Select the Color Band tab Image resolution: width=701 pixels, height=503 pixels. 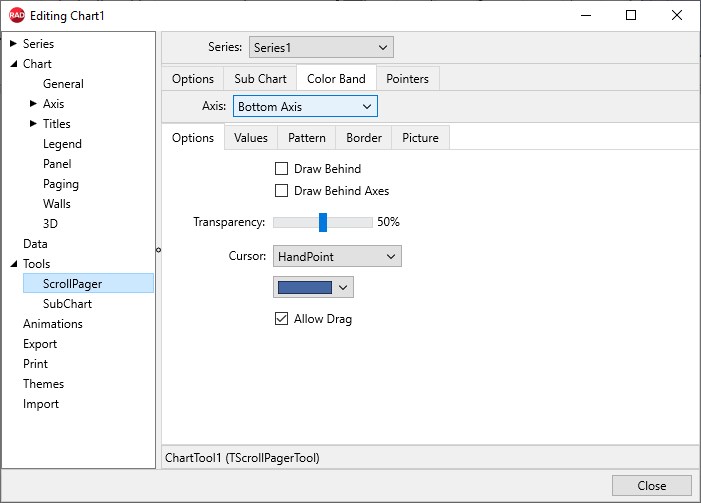(336, 79)
